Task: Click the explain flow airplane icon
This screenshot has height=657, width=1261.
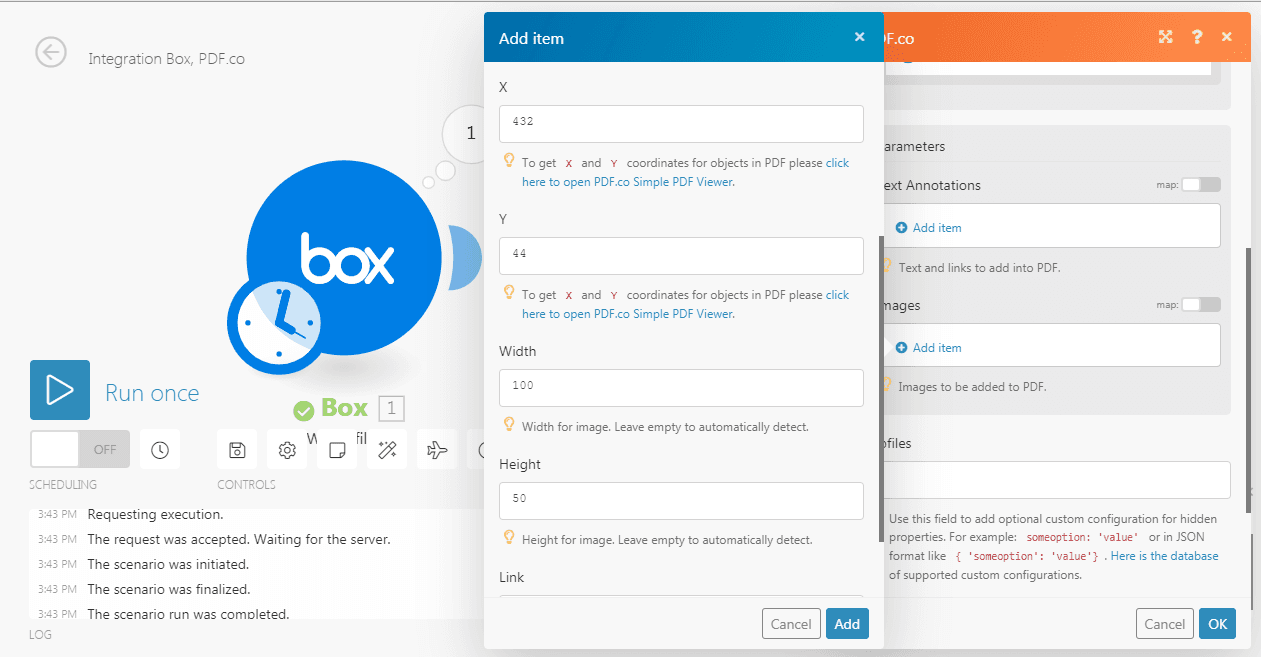Action: (436, 450)
